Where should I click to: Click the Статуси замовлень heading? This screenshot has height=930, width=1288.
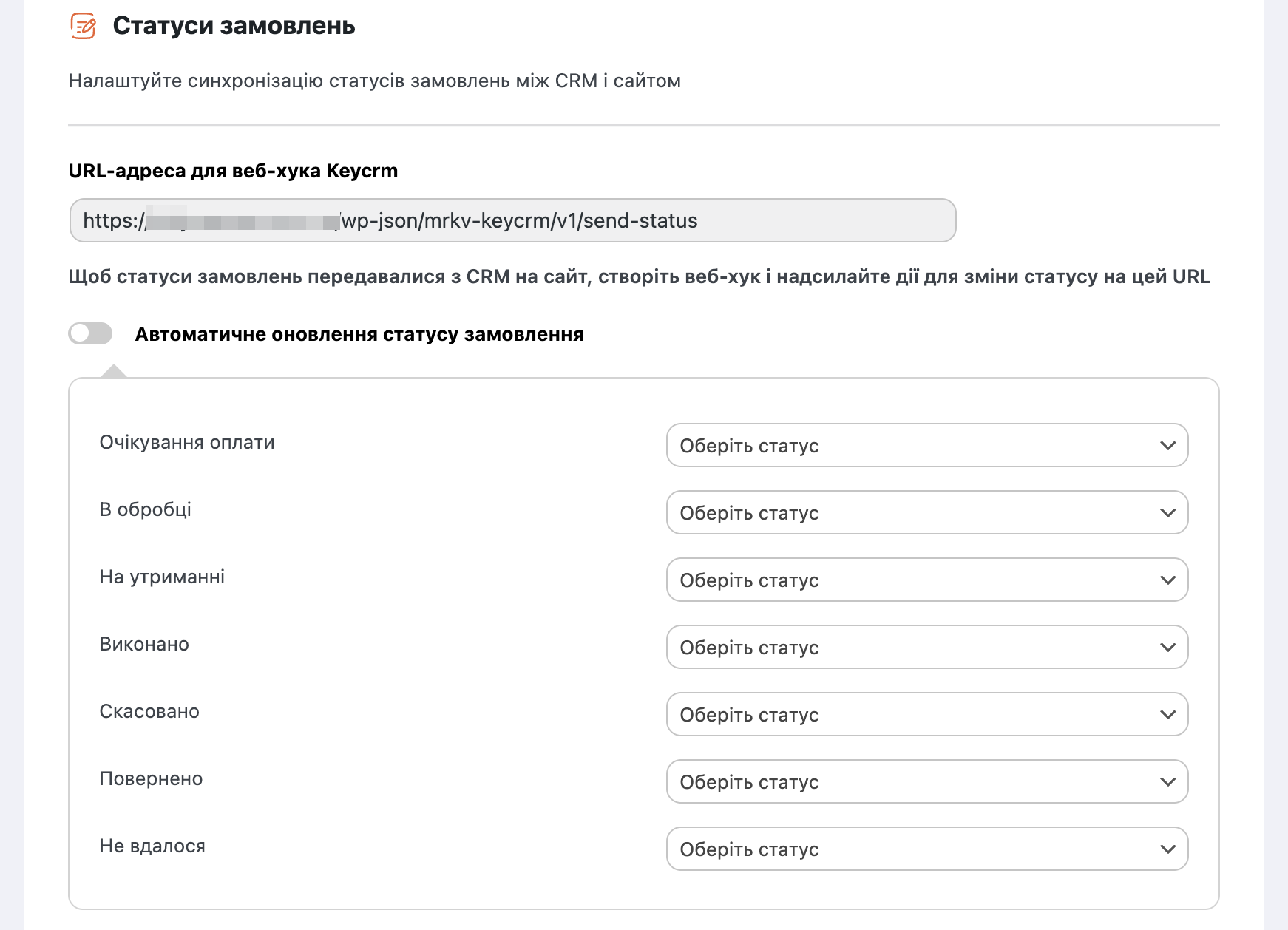[x=234, y=26]
